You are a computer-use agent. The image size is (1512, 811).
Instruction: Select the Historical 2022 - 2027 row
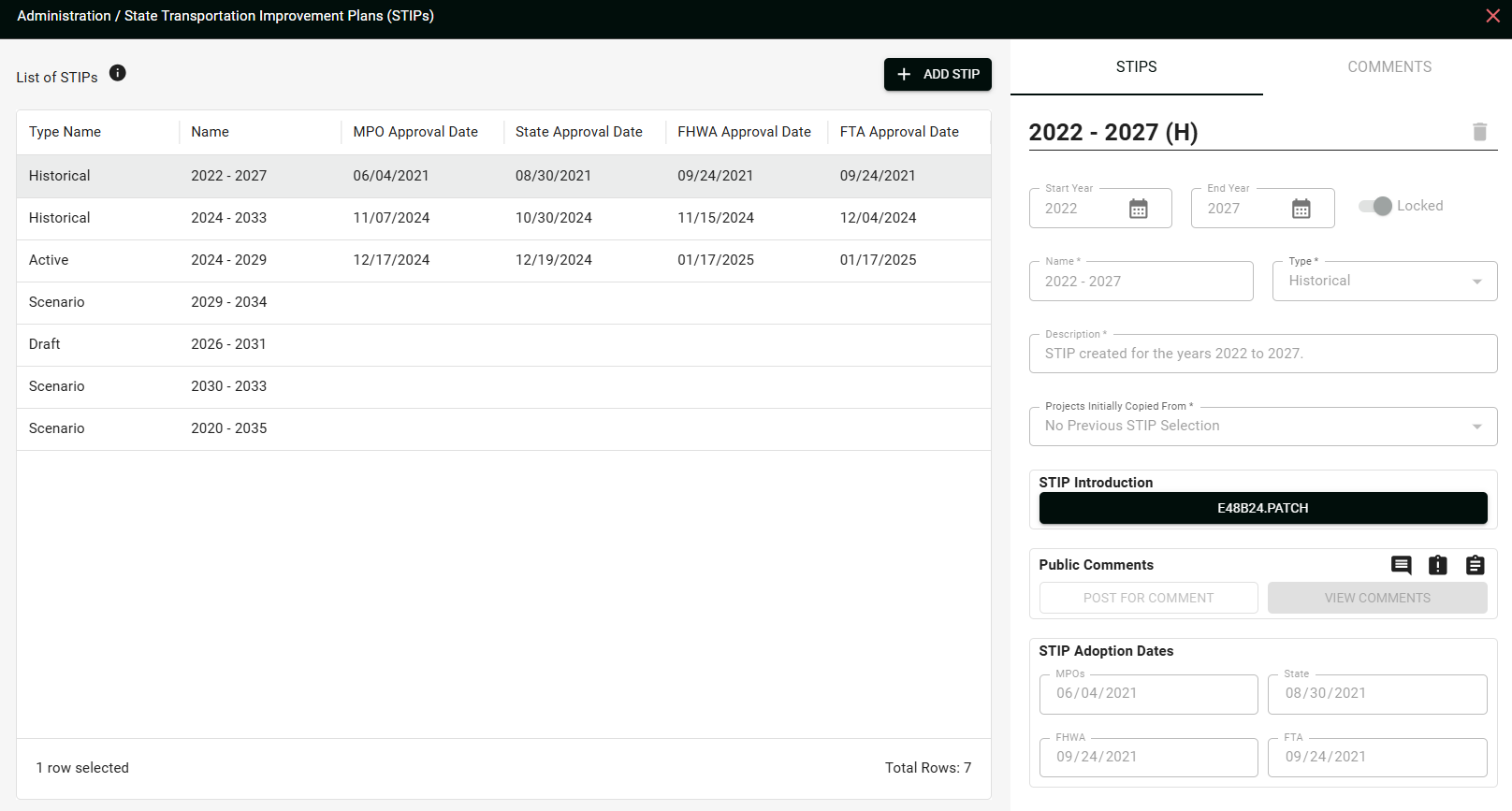pos(503,176)
